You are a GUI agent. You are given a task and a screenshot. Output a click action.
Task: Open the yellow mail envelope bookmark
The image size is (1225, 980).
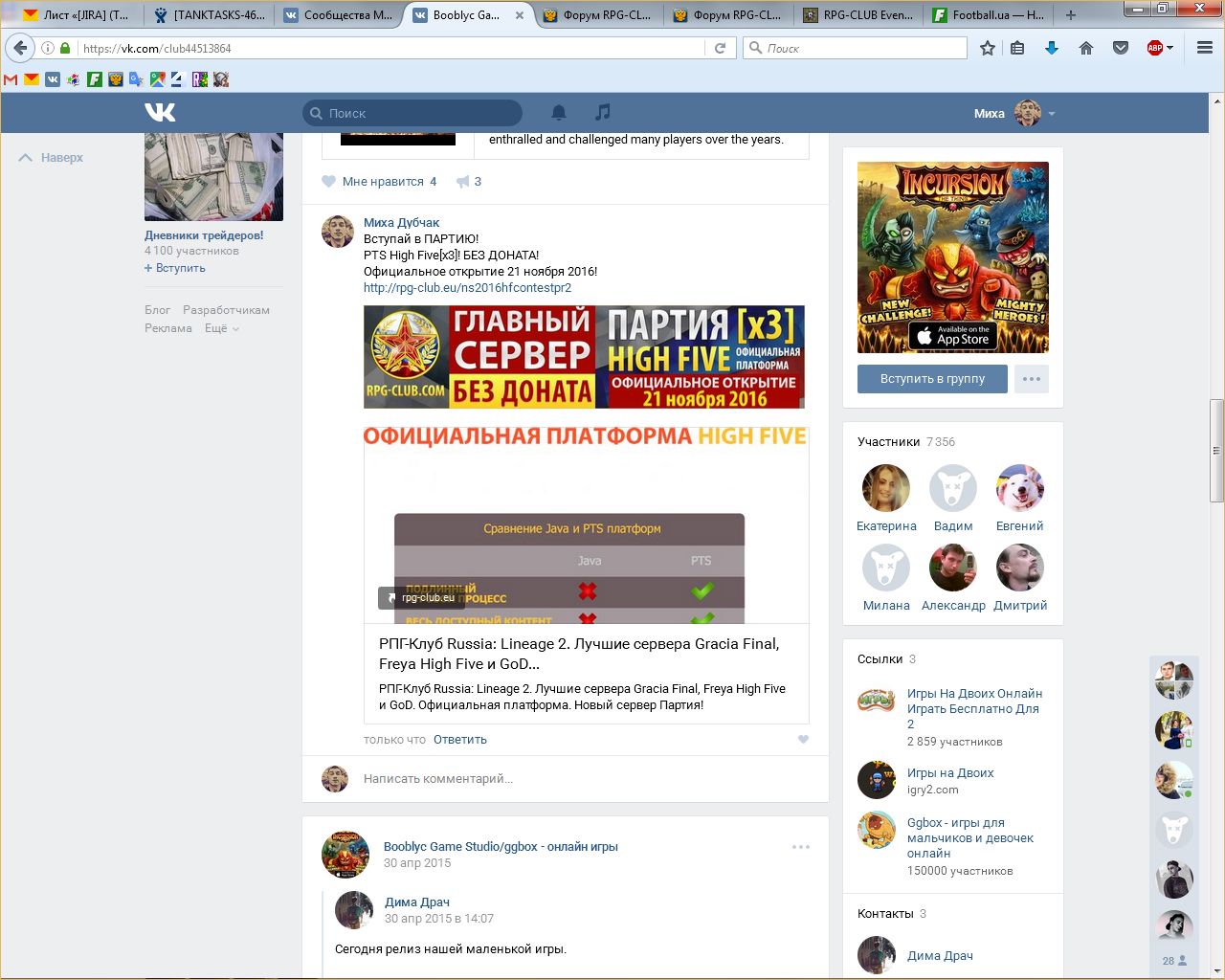(x=32, y=79)
